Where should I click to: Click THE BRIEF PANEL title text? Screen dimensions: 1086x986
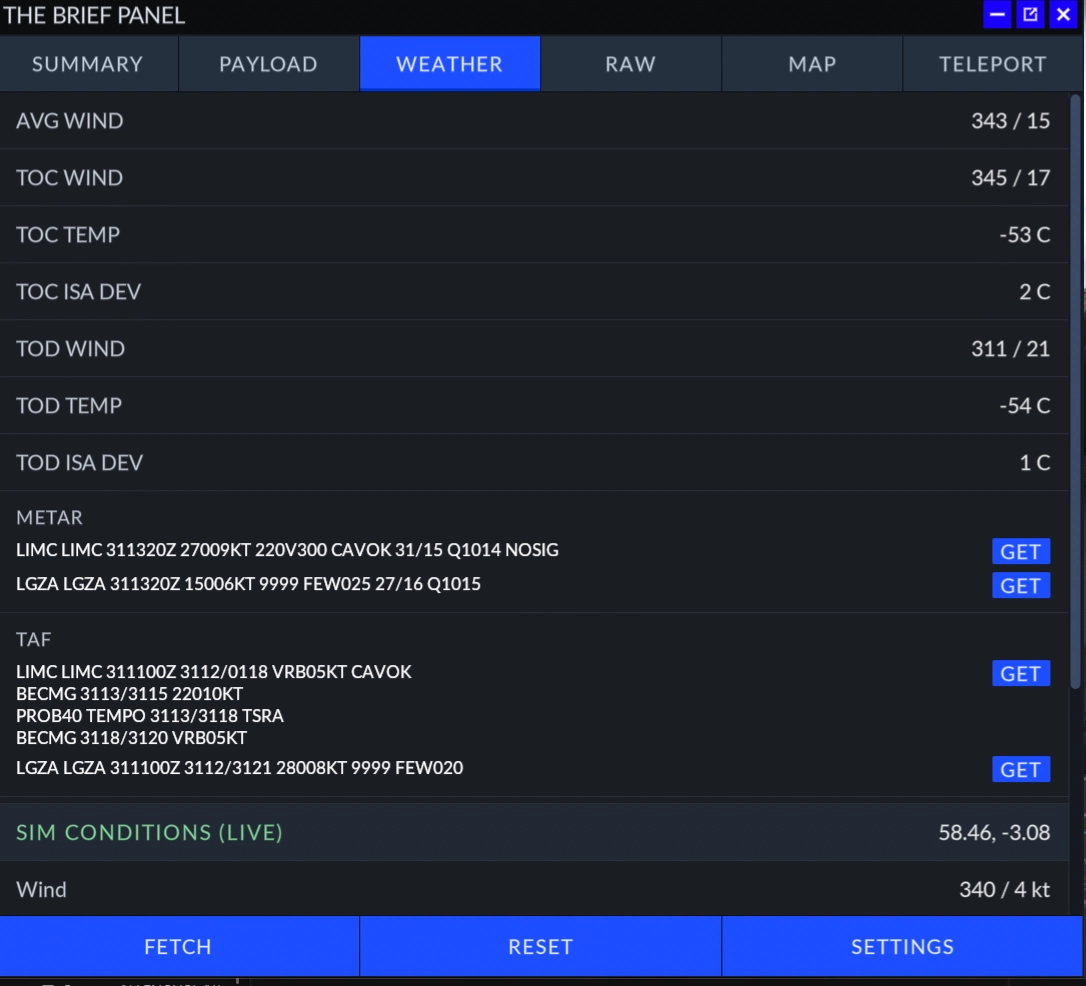click(94, 15)
